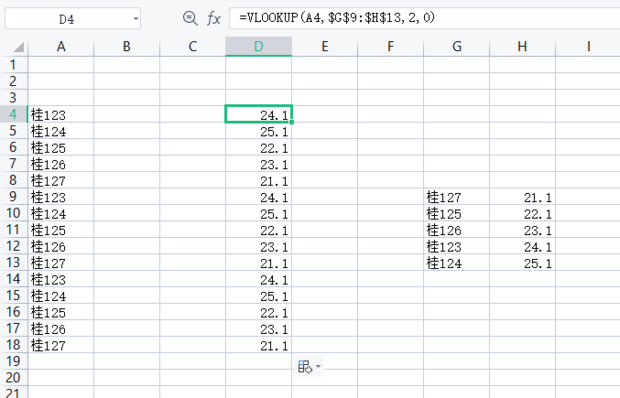The height and width of the screenshot is (398, 620).
Task: Click cell A18 containing 桂127
Action: coord(61,345)
